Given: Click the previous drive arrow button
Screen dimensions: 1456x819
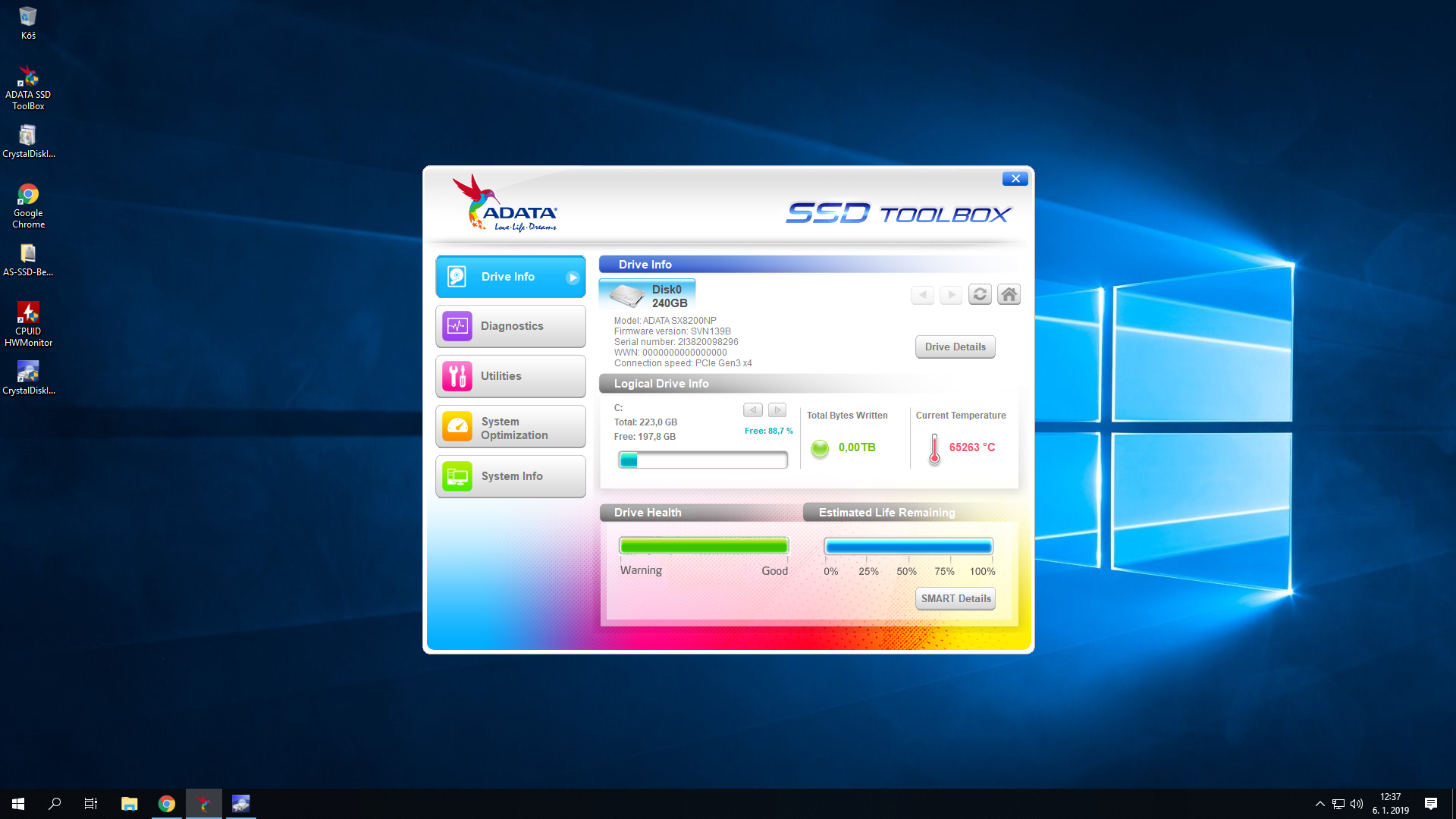Looking at the screenshot, I should tap(922, 295).
